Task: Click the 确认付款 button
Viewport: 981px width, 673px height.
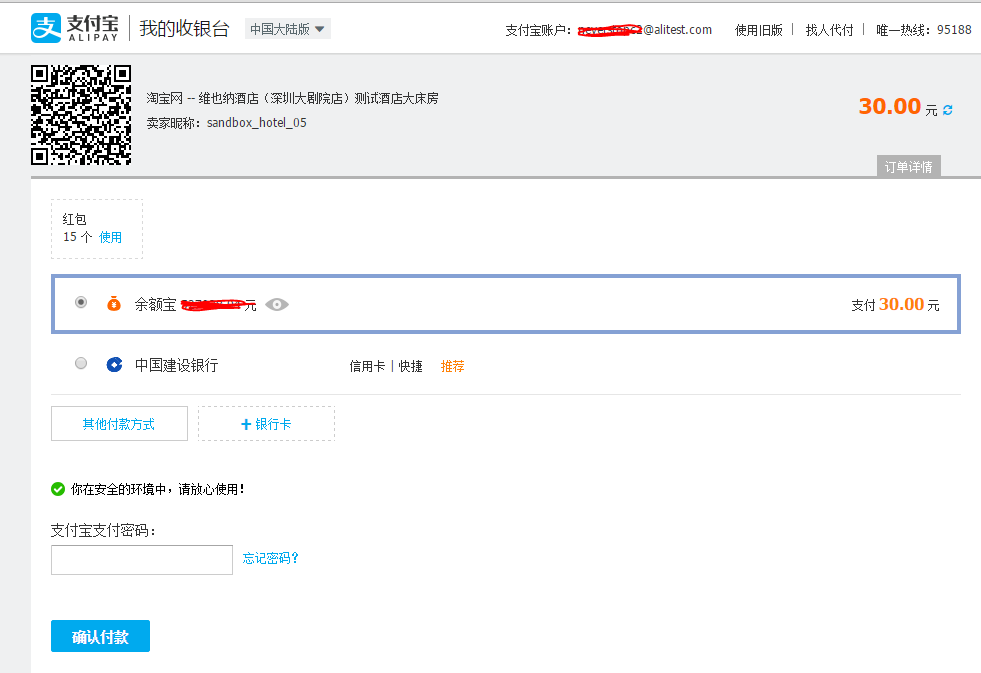Action: [x=100, y=636]
